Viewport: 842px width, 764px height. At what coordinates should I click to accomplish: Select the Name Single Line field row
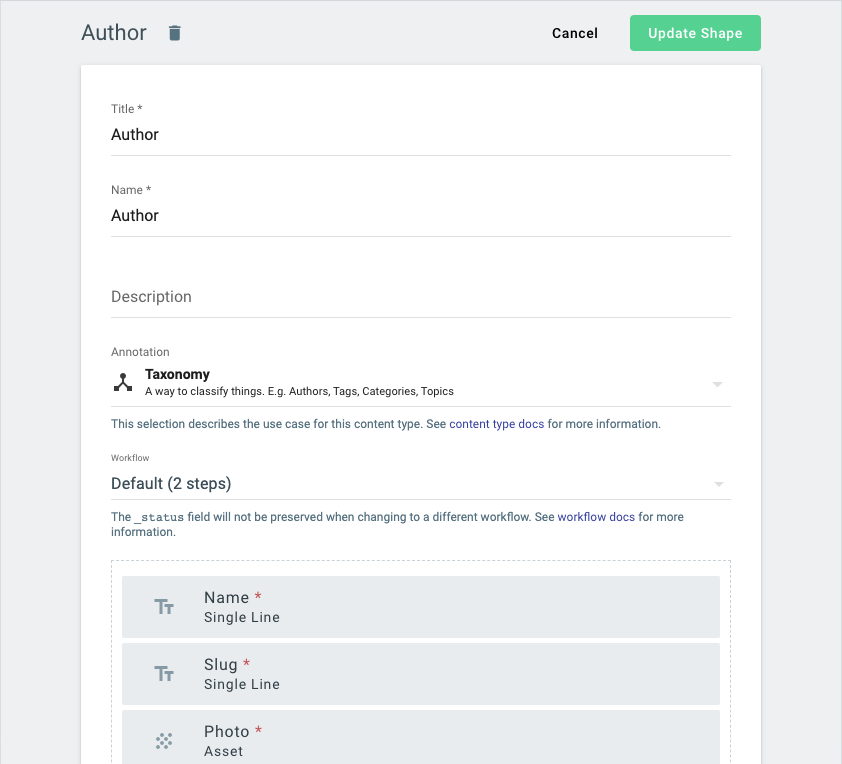[x=420, y=607]
